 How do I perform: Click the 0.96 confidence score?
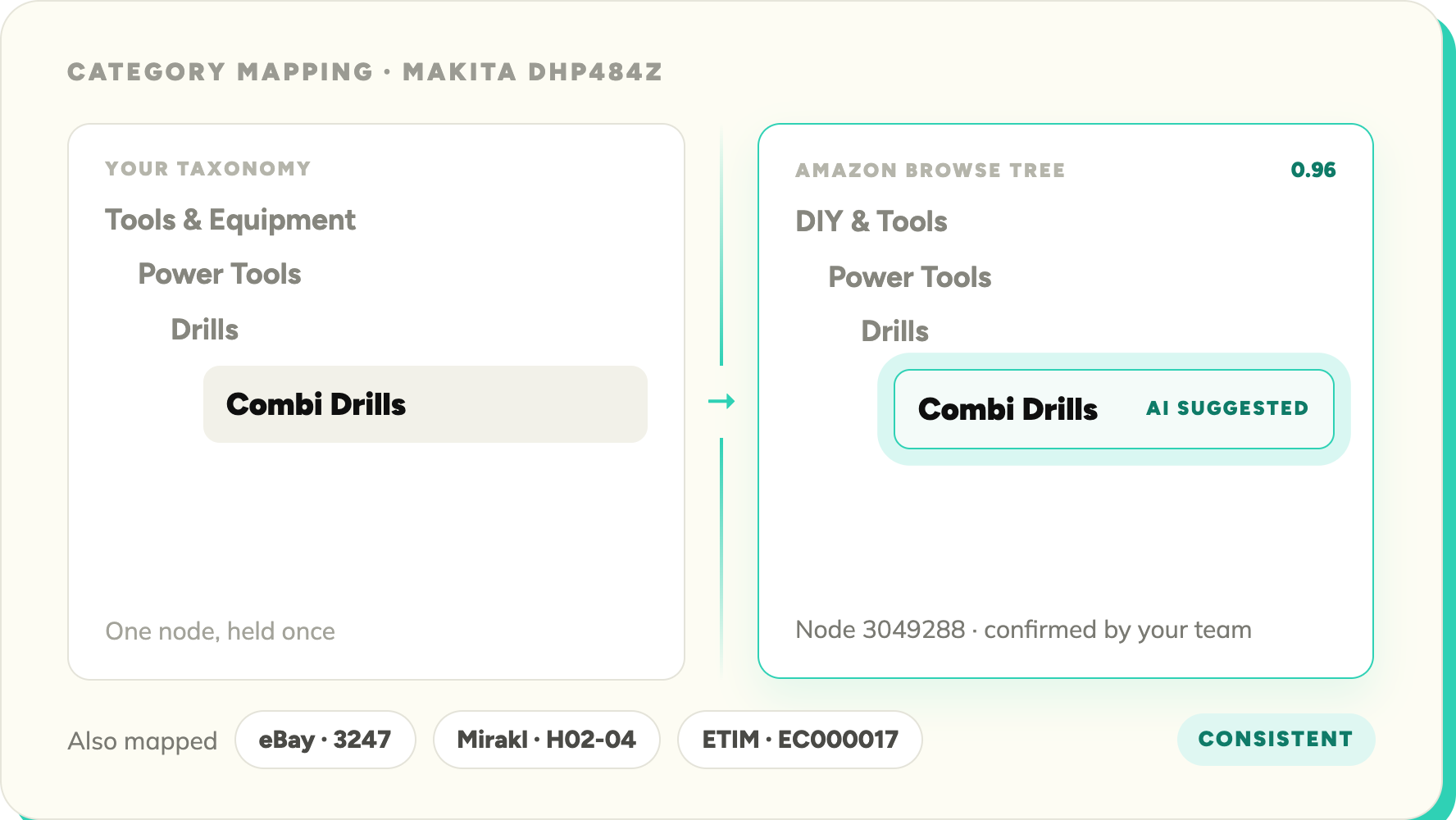[1313, 170]
